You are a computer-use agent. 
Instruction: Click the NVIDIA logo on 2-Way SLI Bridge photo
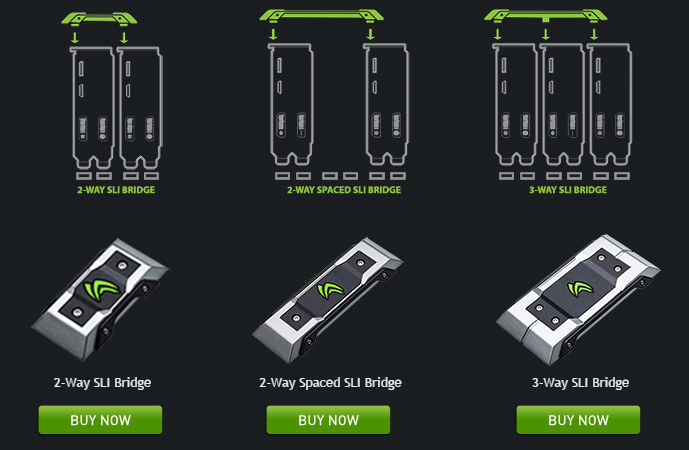[x=101, y=289]
